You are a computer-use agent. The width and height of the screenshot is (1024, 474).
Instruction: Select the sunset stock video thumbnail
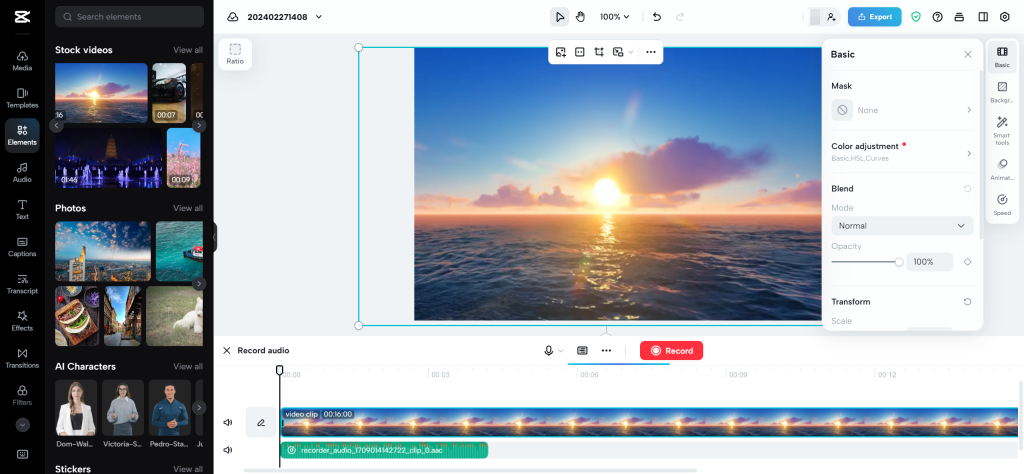(101, 93)
